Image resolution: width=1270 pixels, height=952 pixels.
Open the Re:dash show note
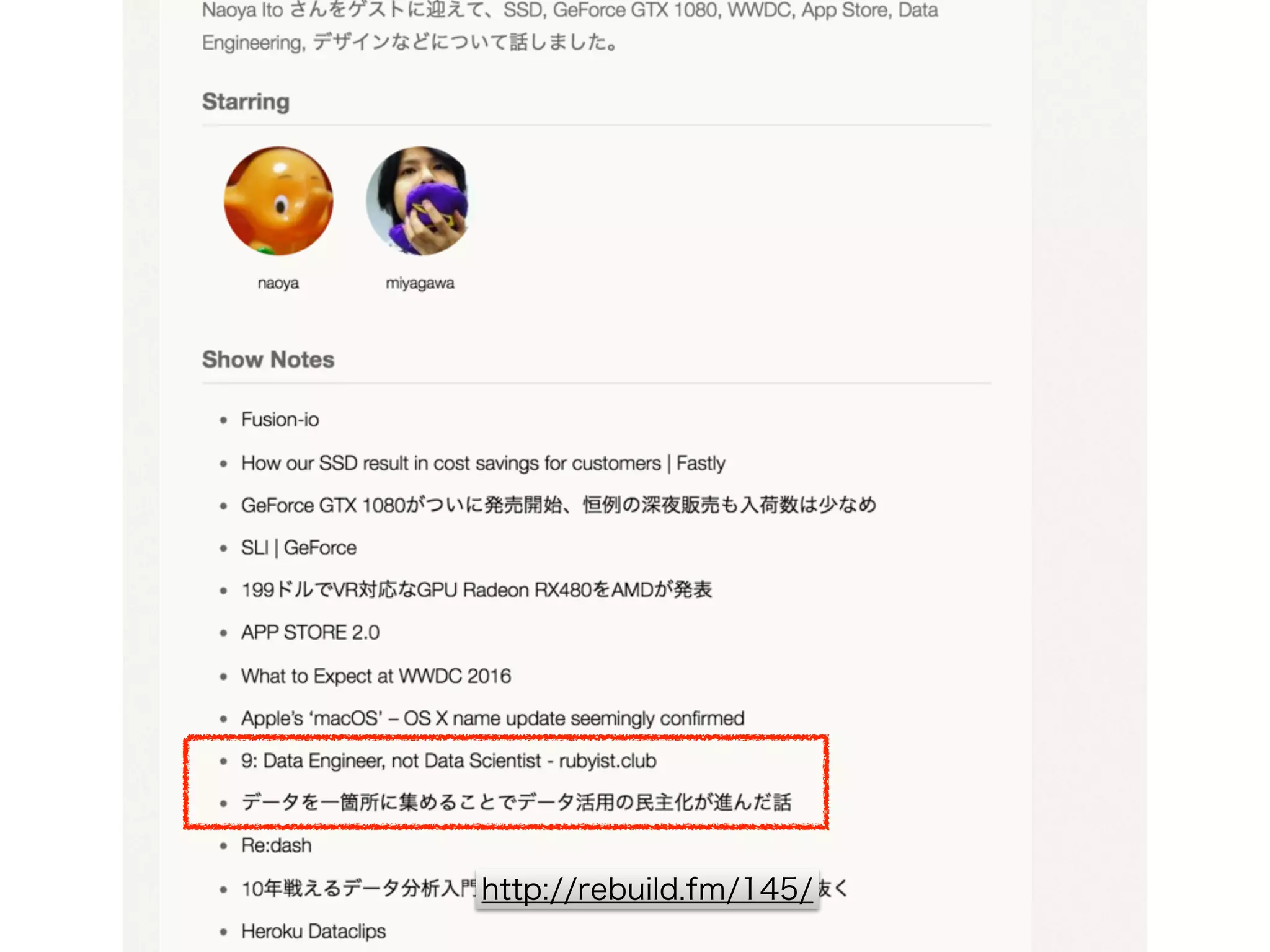click(x=277, y=845)
